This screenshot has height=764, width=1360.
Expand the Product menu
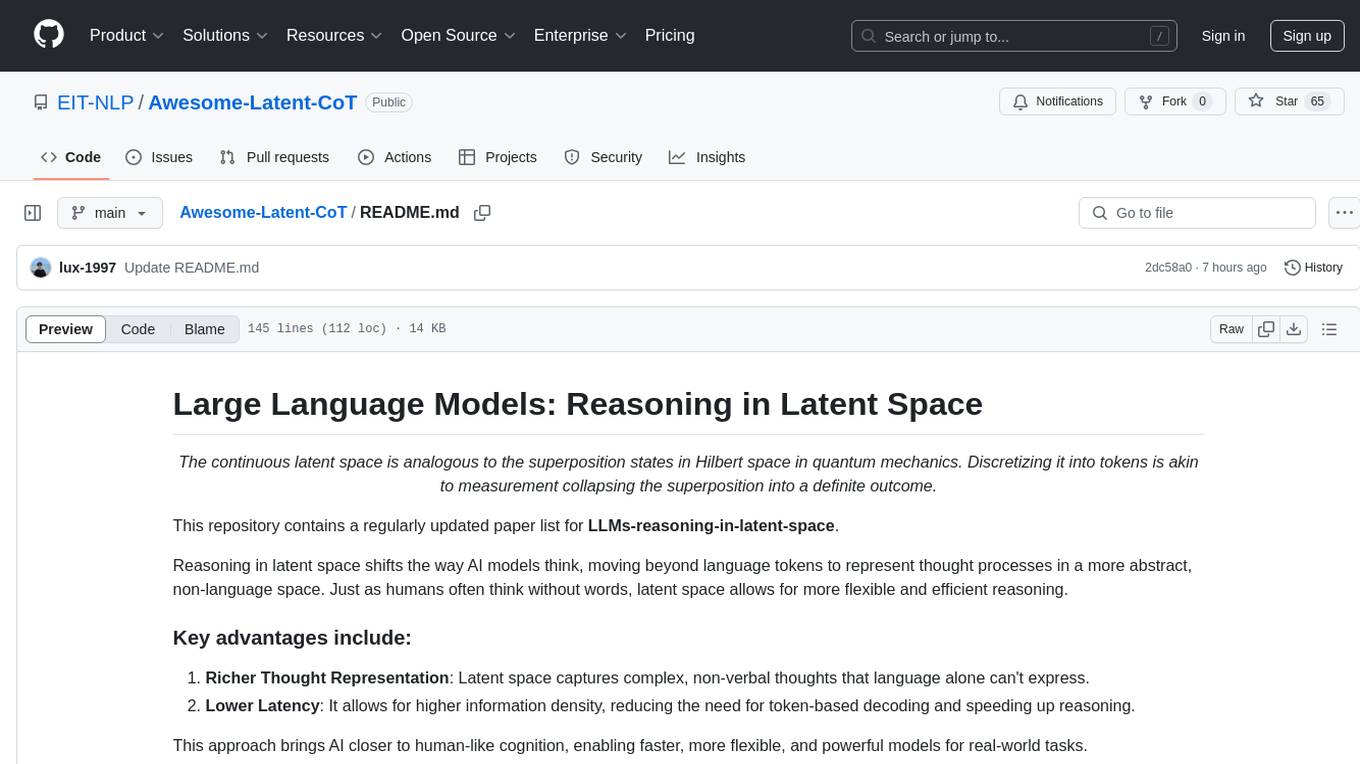(x=127, y=35)
